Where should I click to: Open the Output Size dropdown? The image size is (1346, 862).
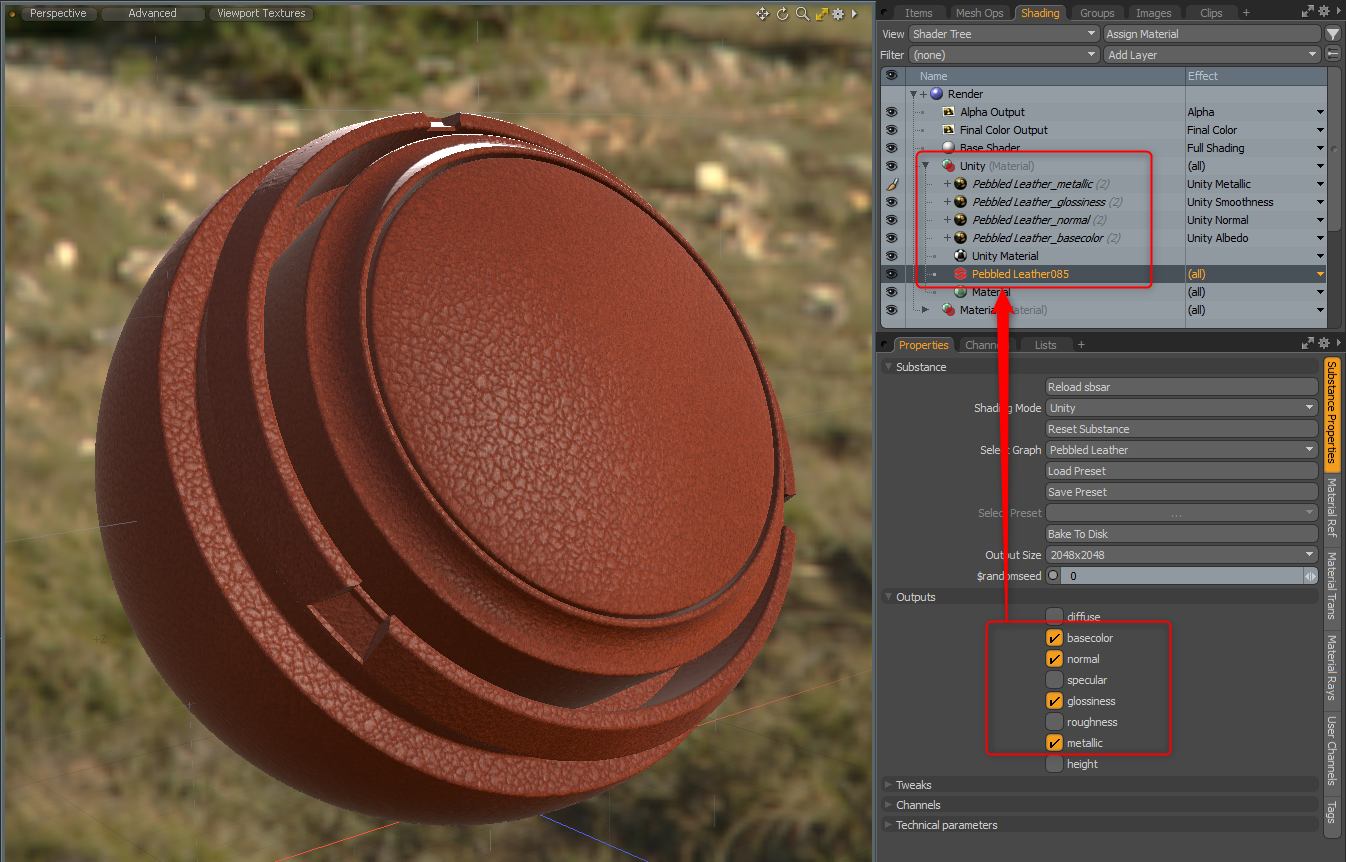[x=1180, y=554]
